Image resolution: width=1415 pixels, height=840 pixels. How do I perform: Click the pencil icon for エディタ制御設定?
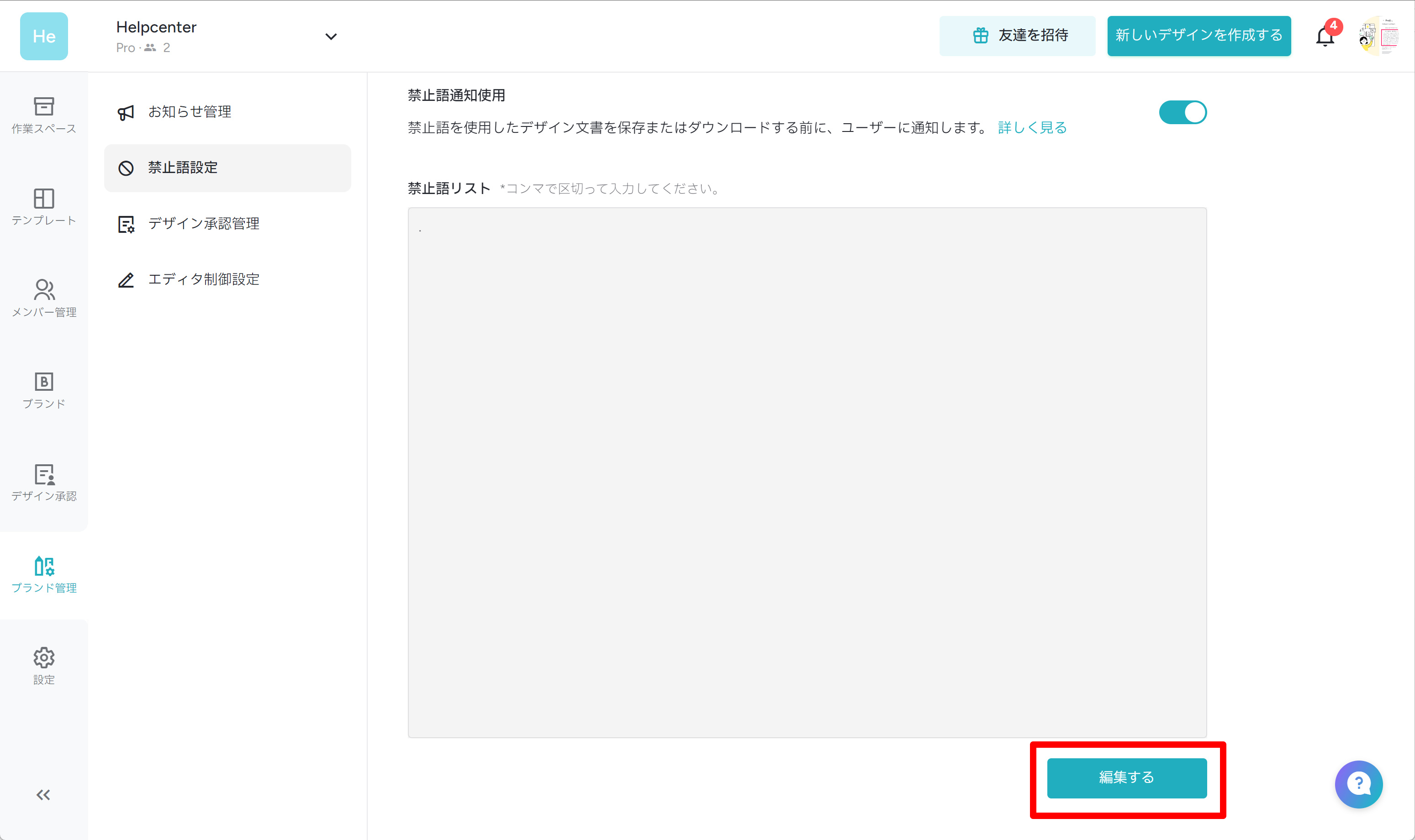126,280
